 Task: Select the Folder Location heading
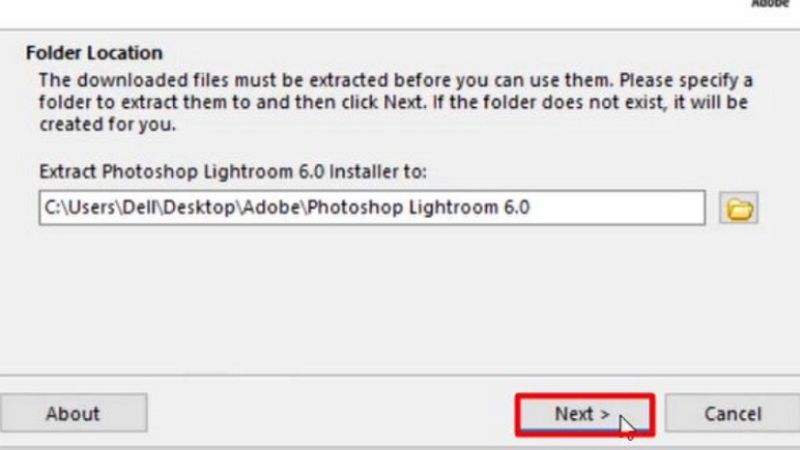pos(94,53)
